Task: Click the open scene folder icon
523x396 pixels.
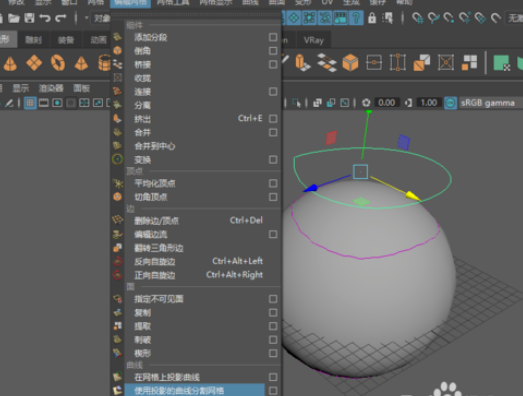Action: tap(14, 18)
